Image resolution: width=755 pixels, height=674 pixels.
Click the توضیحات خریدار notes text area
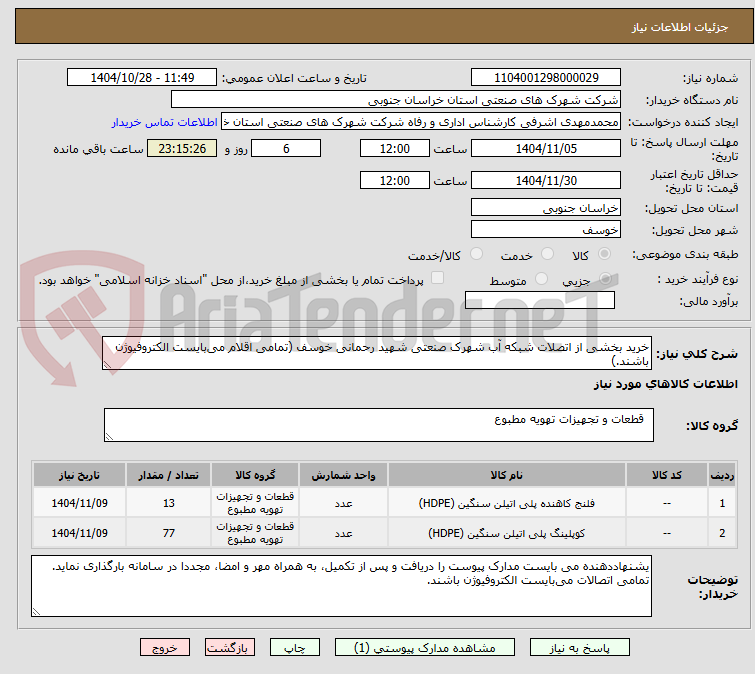(x=341, y=586)
